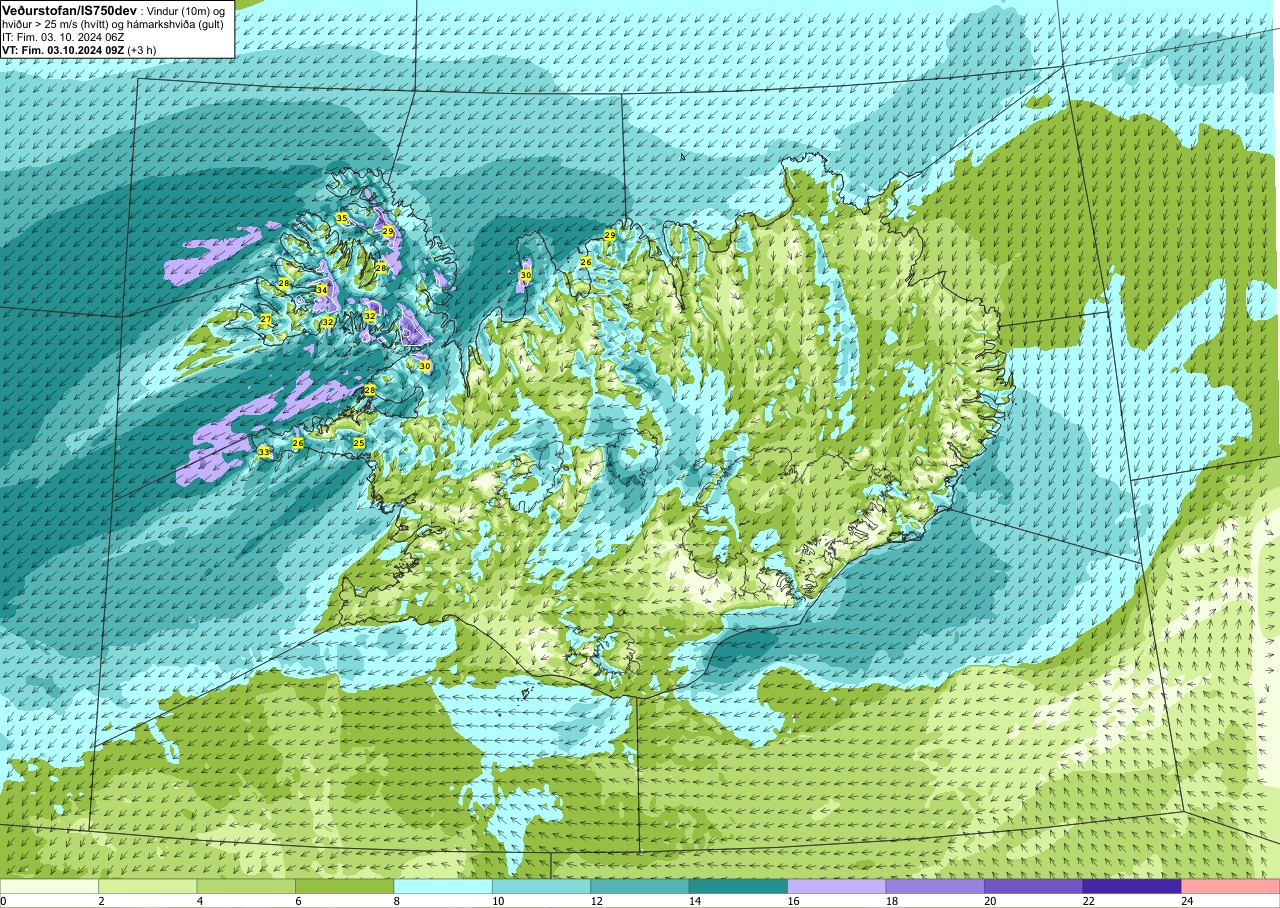Click the yellow gust marker 27
This screenshot has width=1280, height=908.
click(x=266, y=320)
